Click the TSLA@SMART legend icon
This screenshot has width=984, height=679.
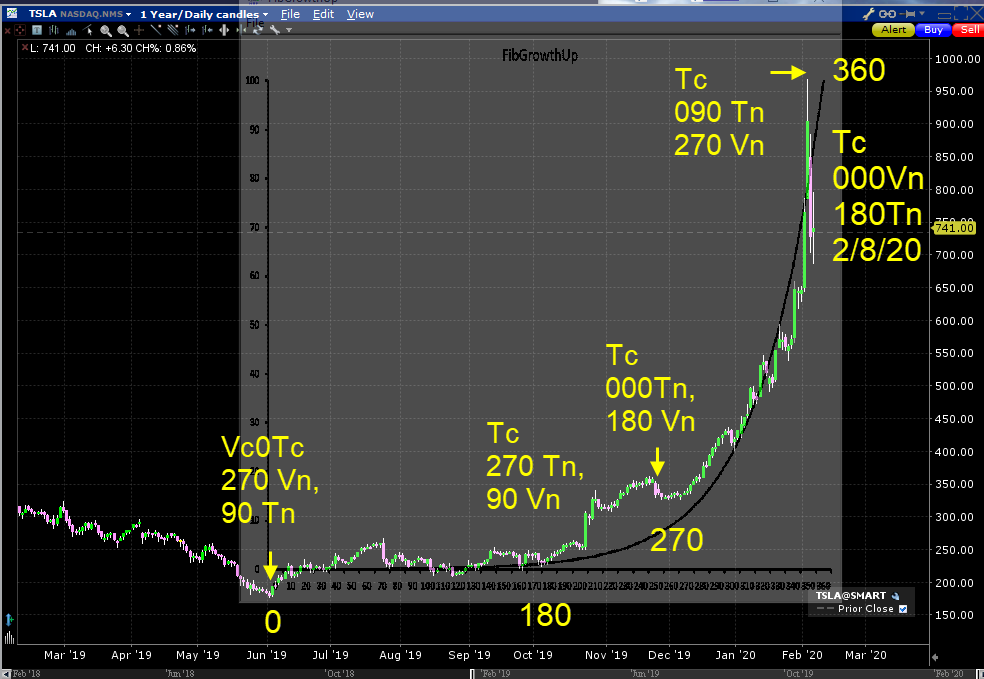896,596
